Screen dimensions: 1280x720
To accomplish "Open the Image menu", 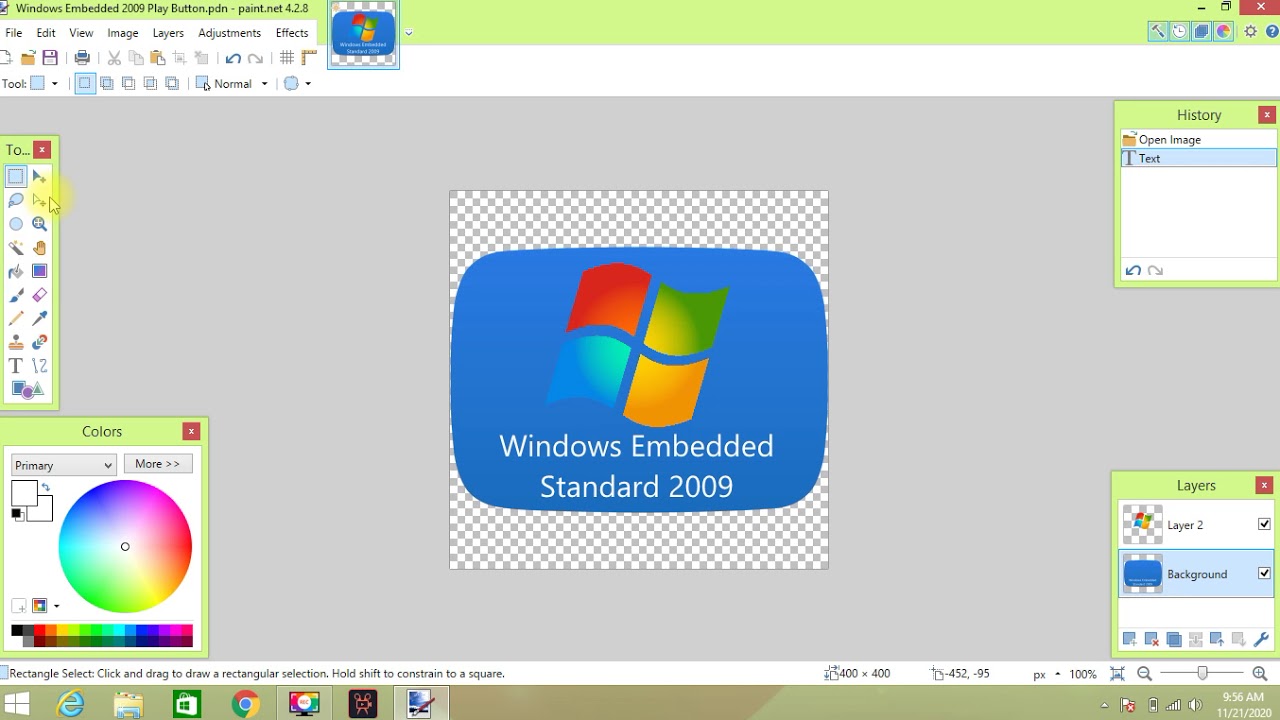I will click(123, 33).
